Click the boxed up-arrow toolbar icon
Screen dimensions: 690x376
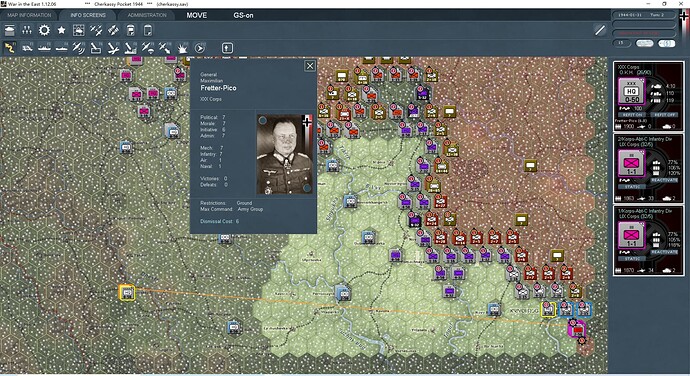[x=227, y=48]
